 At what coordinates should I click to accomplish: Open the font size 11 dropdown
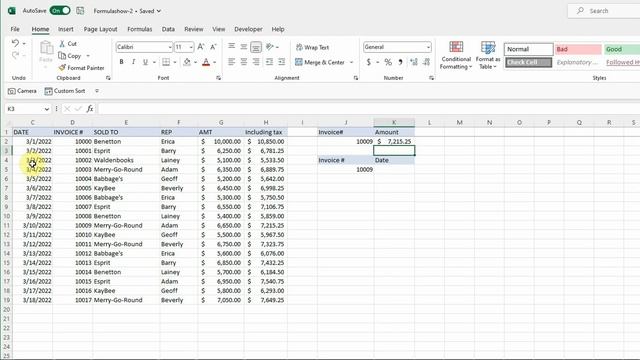191,47
